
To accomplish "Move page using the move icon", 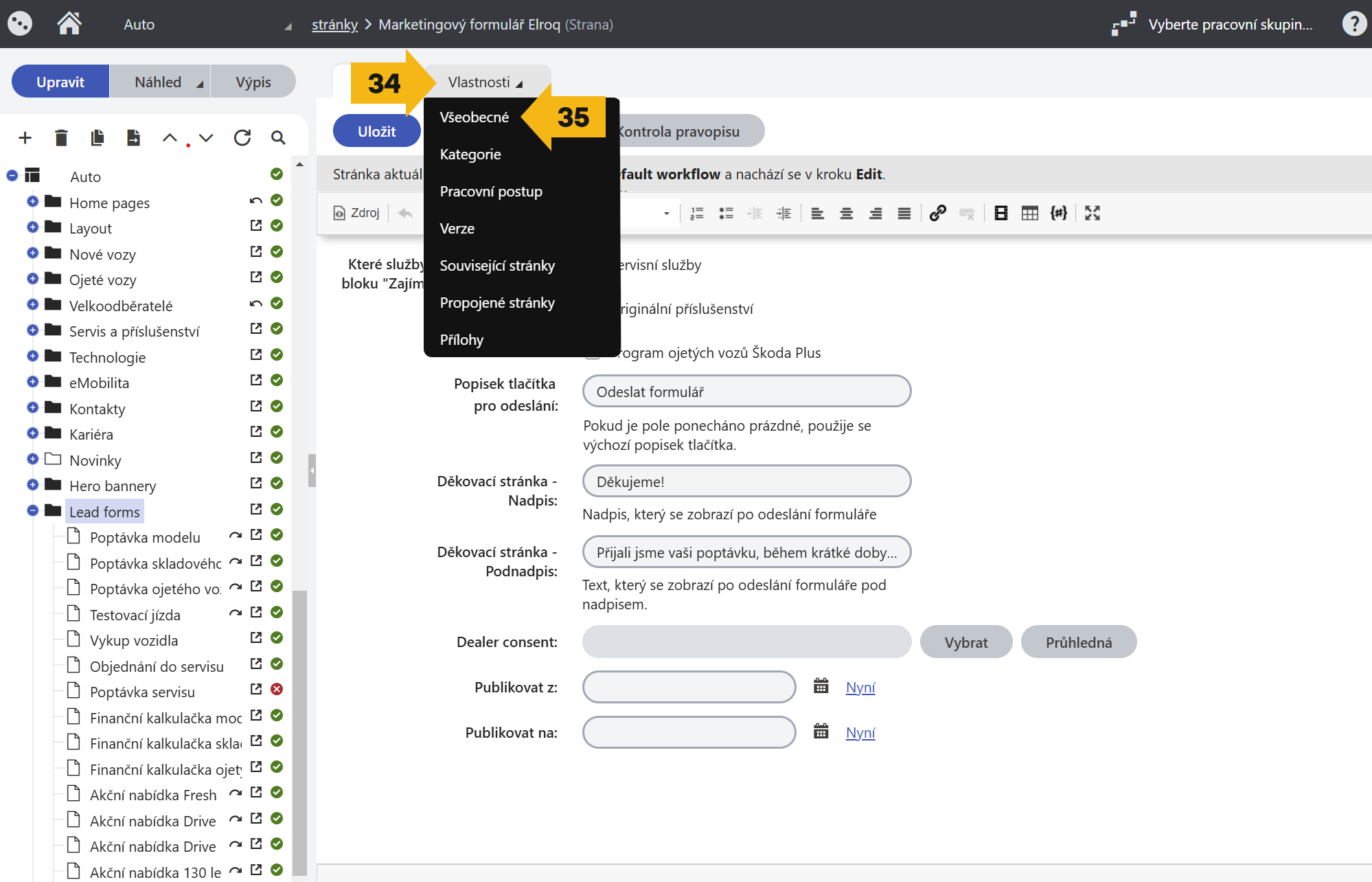I will pos(133,137).
